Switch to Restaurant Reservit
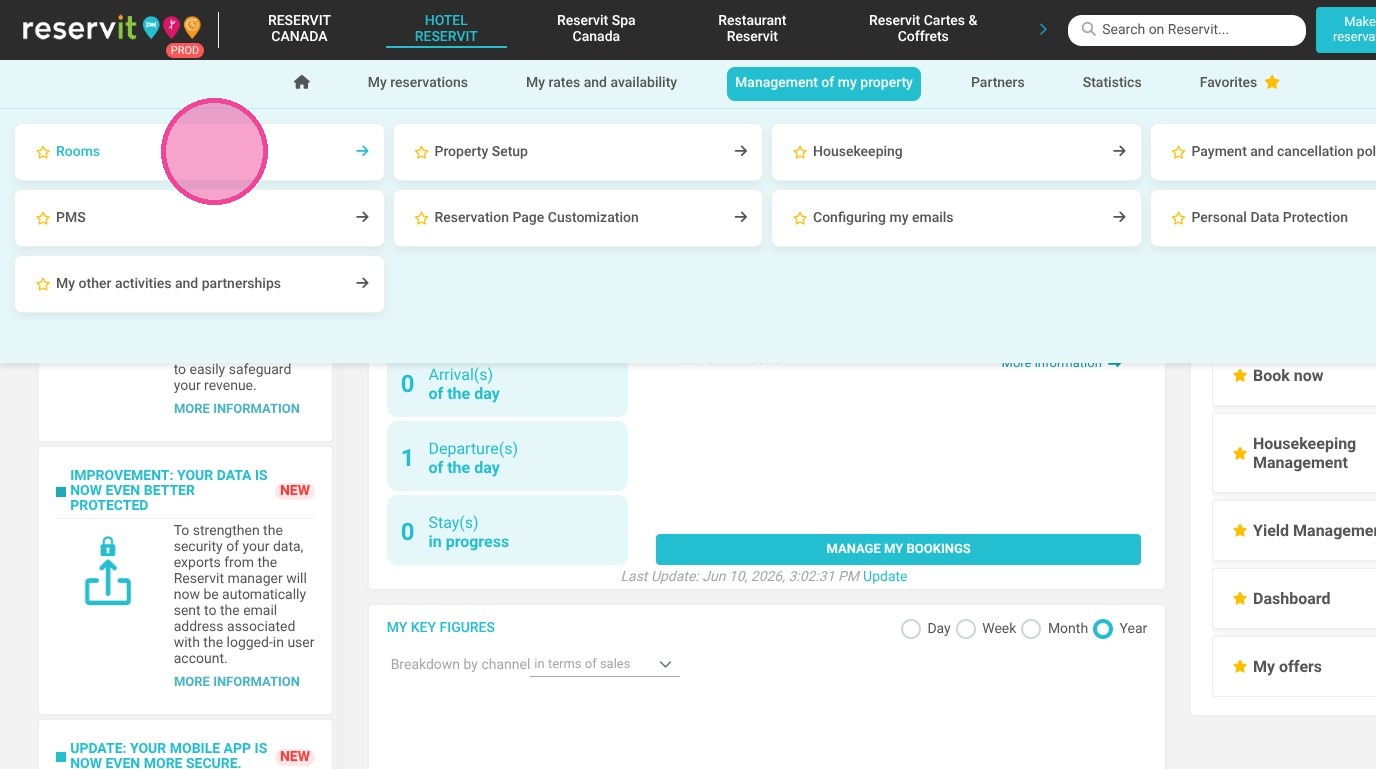1376x769 pixels. (752, 28)
